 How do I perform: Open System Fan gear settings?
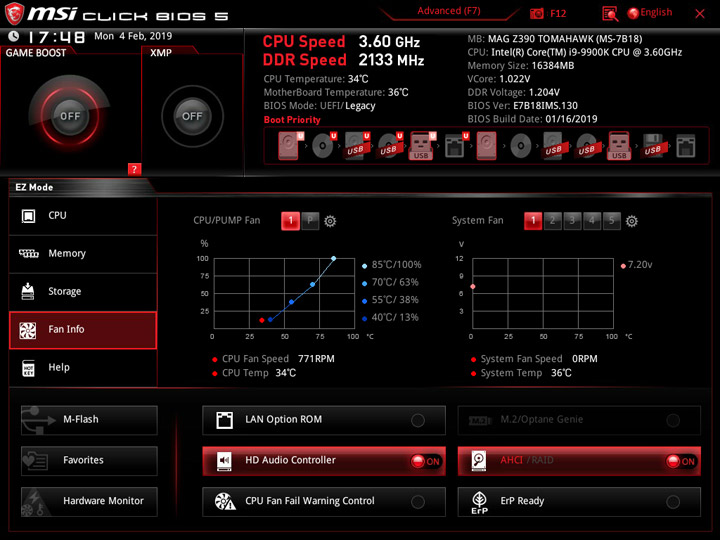[632, 221]
